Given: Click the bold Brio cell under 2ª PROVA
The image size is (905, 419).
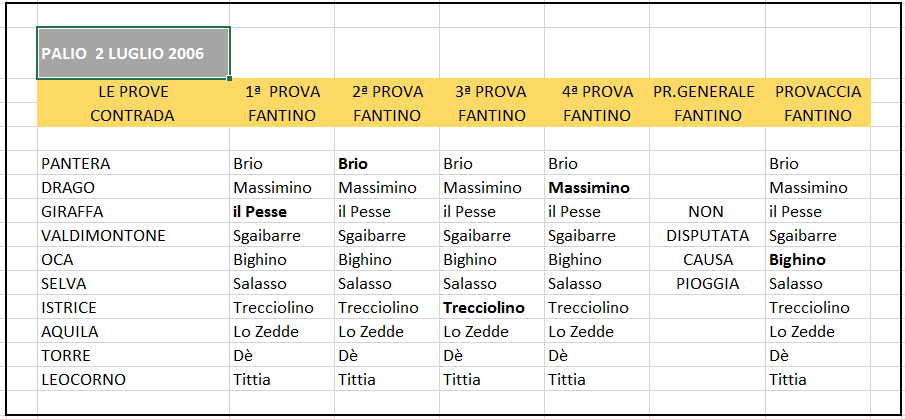Looking at the screenshot, I should pyautogui.click(x=387, y=164).
